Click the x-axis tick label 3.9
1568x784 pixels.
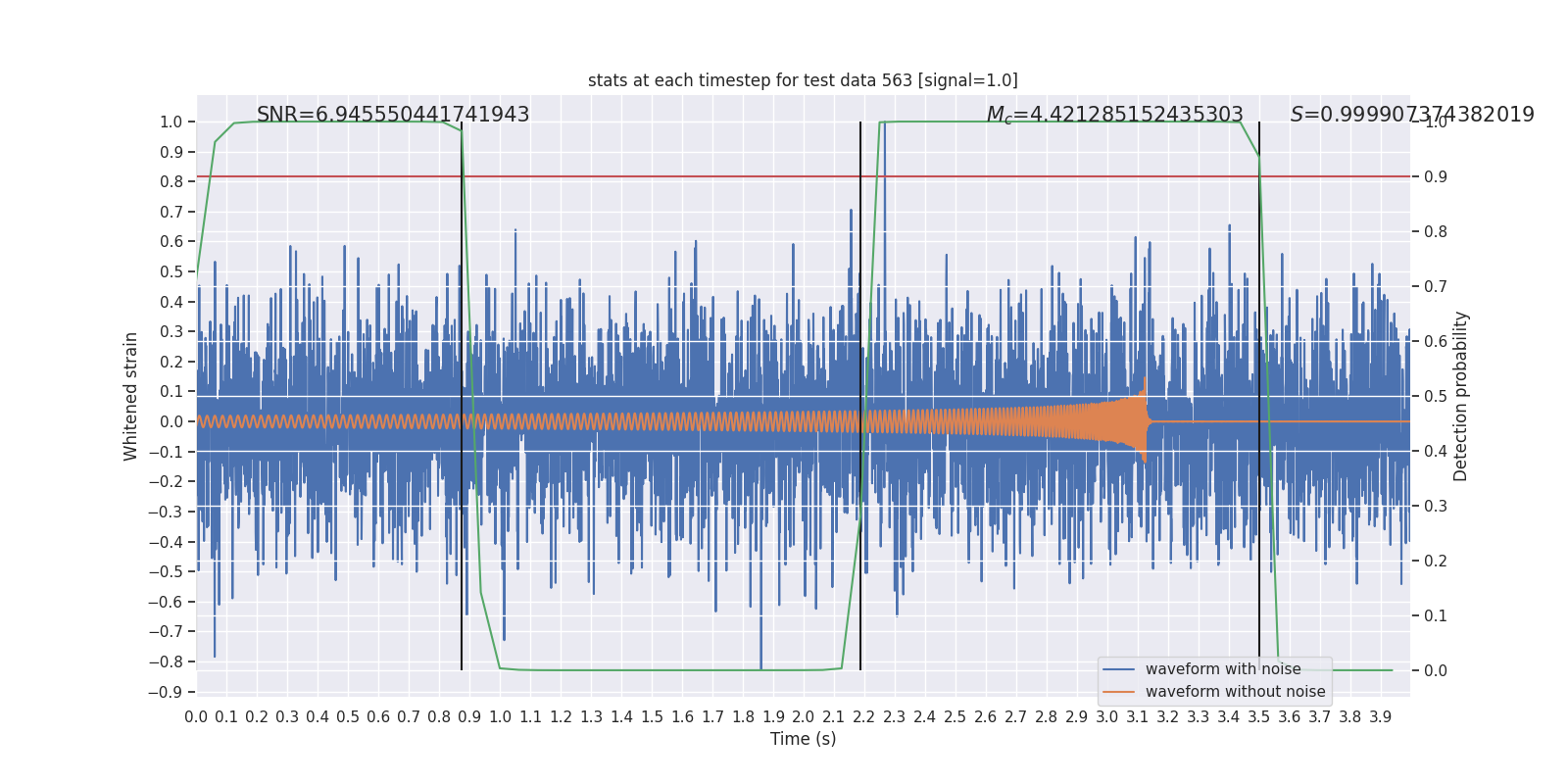click(1381, 717)
